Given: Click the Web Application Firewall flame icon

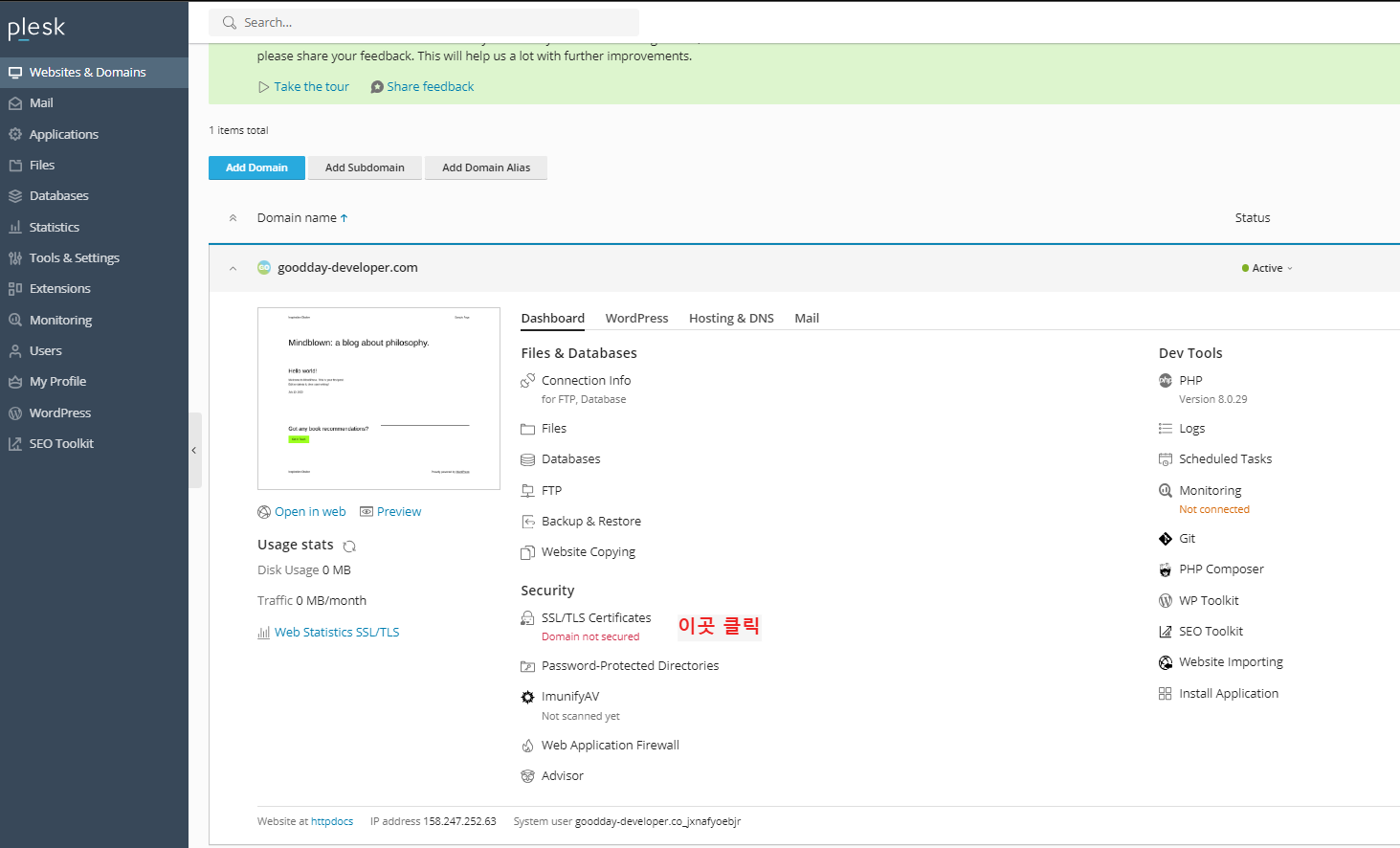Looking at the screenshot, I should coord(527,746).
